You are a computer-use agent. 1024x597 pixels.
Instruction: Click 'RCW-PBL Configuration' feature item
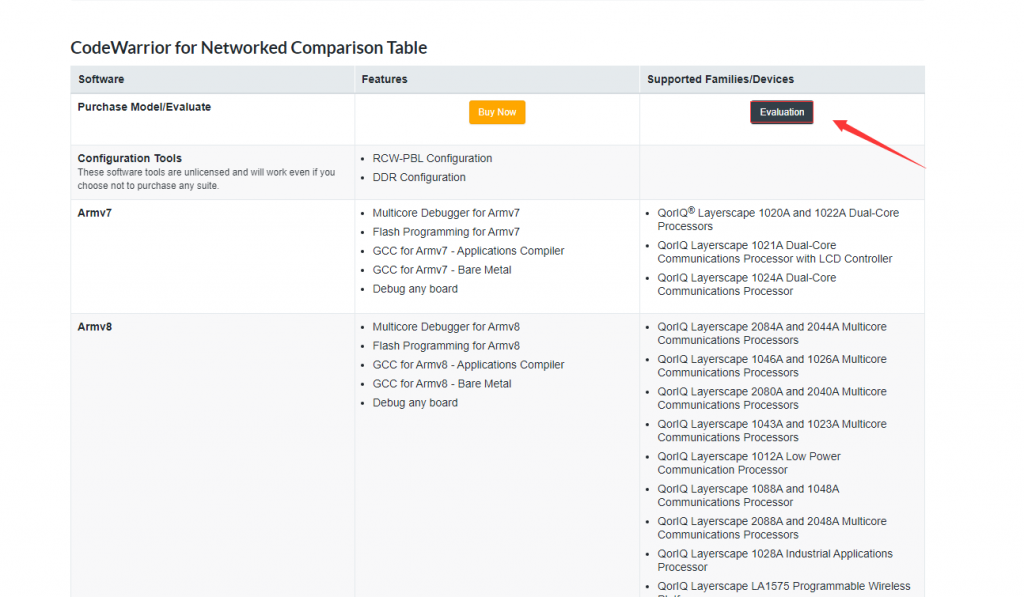tap(432, 158)
